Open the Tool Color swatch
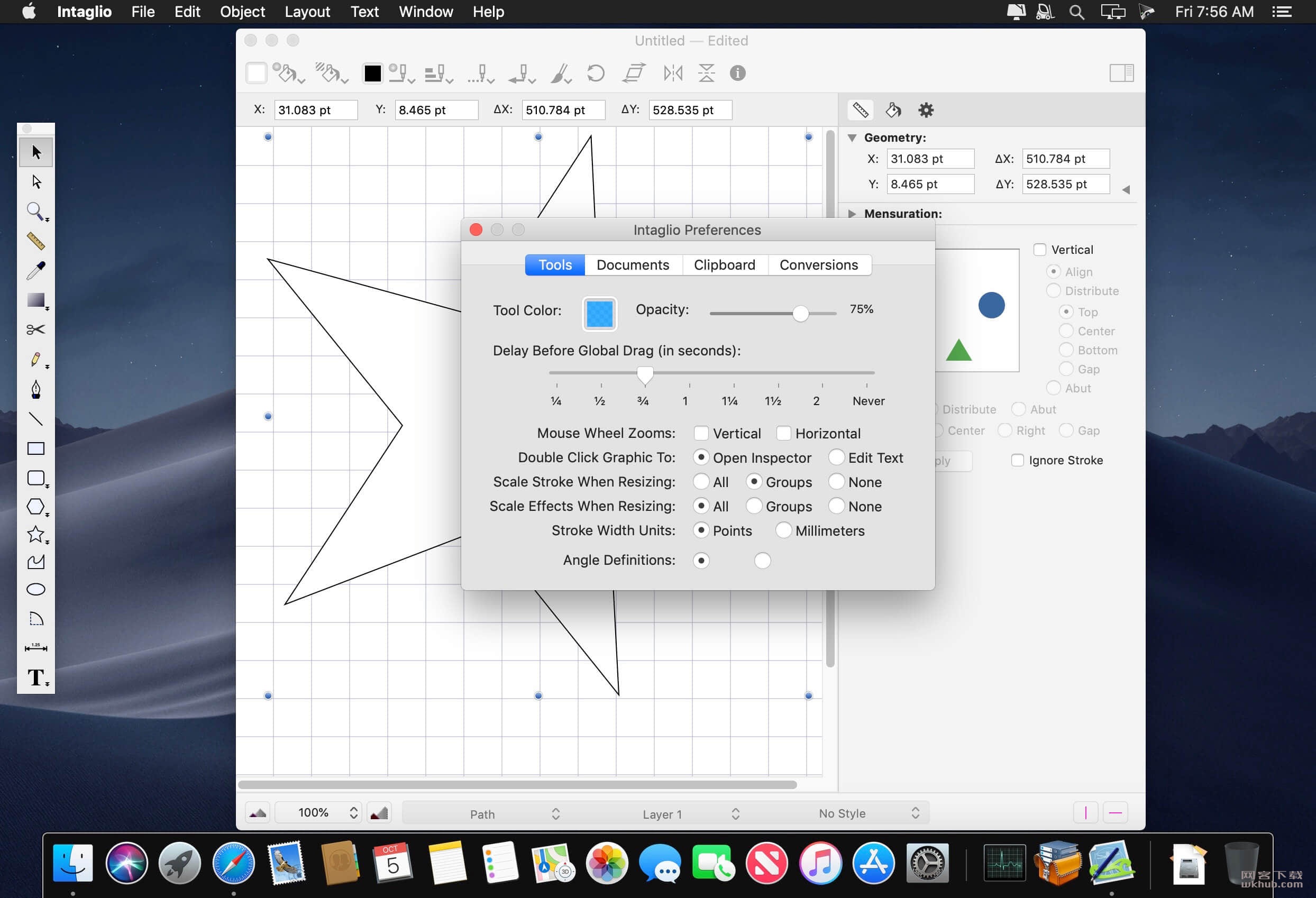 point(600,314)
